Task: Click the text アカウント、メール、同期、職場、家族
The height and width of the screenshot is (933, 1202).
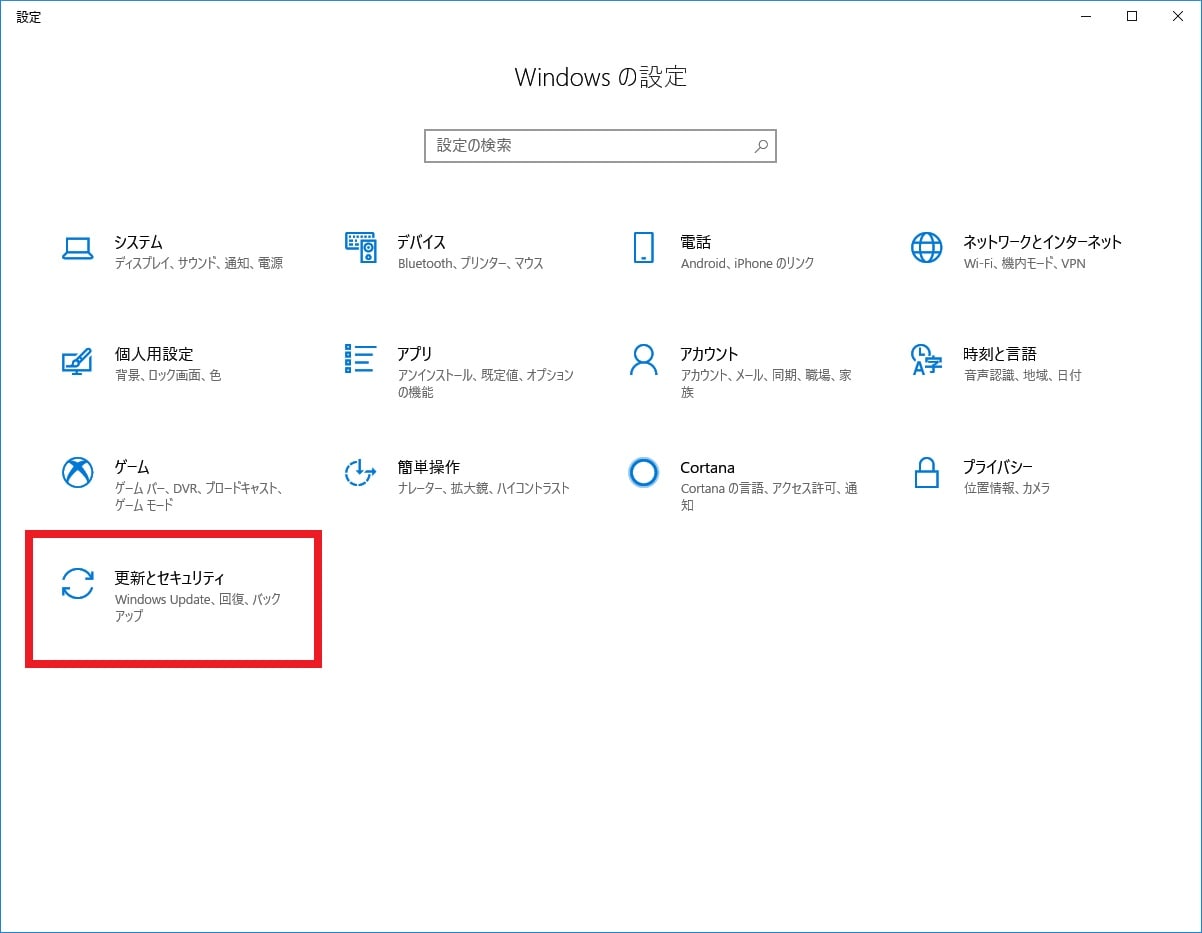Action: tap(765, 384)
